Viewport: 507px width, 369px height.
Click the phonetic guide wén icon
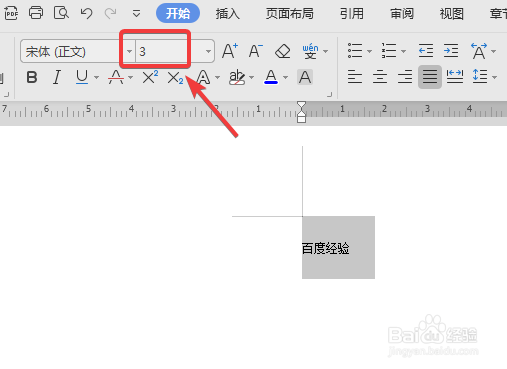pos(310,51)
